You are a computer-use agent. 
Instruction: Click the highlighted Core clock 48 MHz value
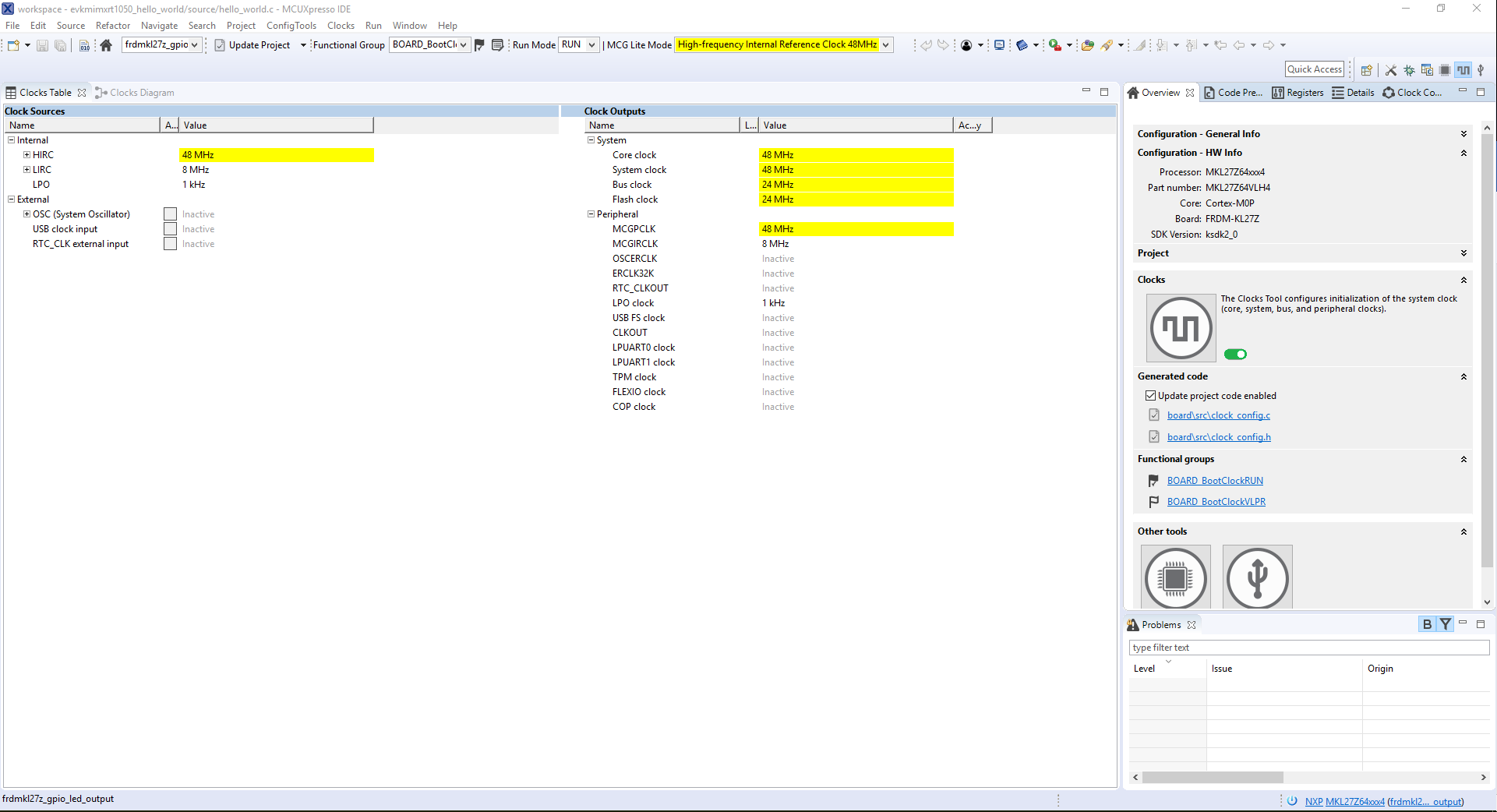pyautogui.click(x=855, y=155)
